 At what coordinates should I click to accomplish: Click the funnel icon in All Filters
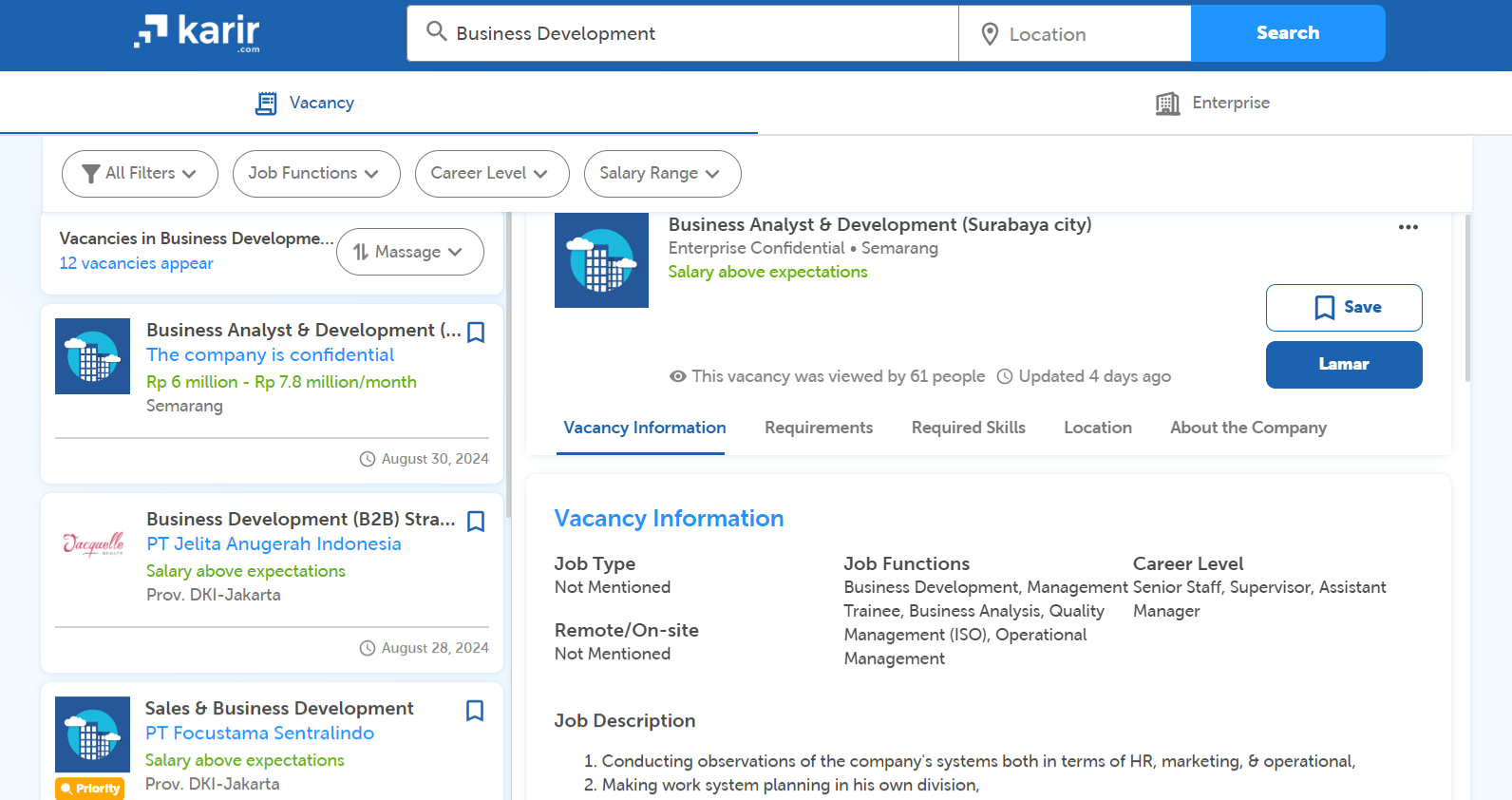point(91,174)
